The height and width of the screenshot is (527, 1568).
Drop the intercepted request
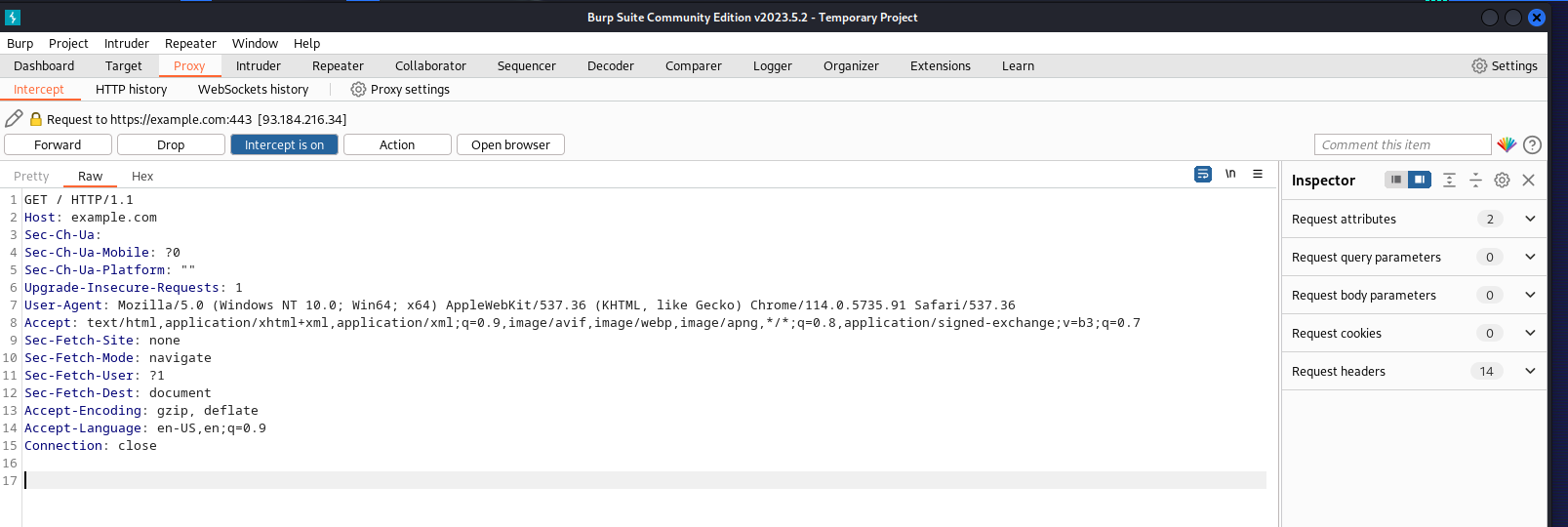pyautogui.click(x=171, y=144)
